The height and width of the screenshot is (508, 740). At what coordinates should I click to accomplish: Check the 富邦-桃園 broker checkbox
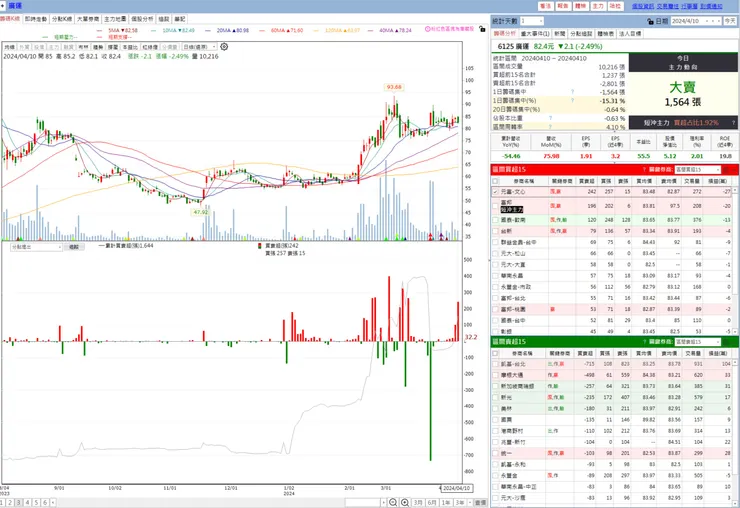tap(495, 309)
